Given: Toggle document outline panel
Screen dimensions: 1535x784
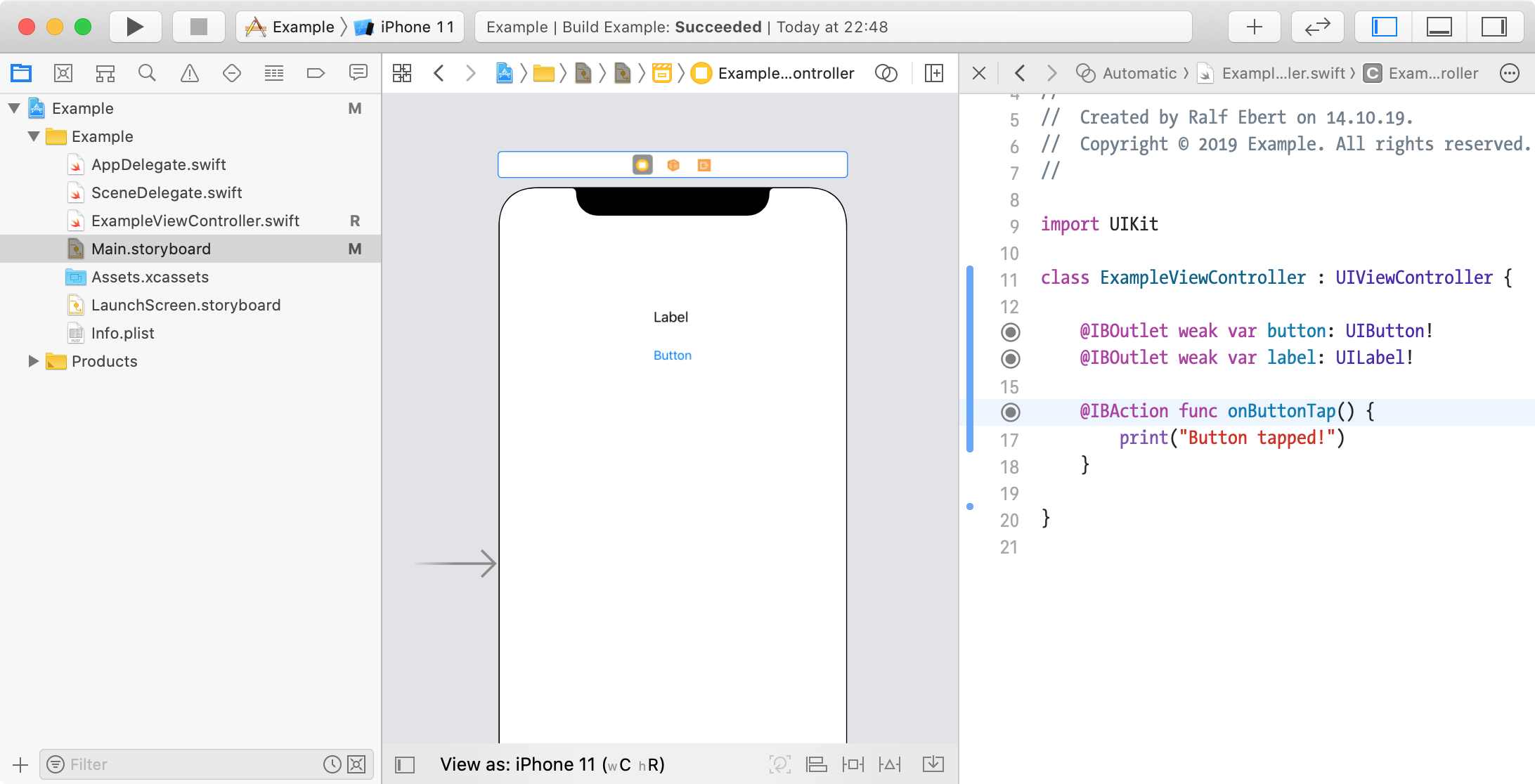Looking at the screenshot, I should 405,764.
